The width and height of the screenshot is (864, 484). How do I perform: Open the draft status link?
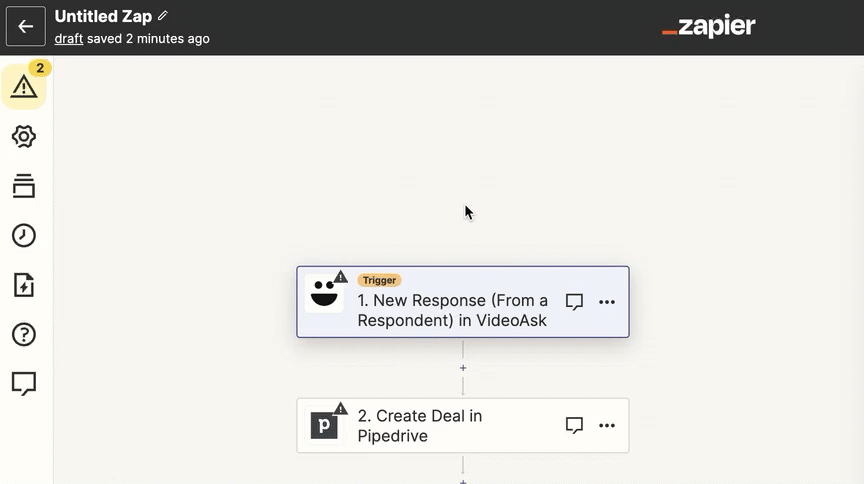tap(69, 39)
